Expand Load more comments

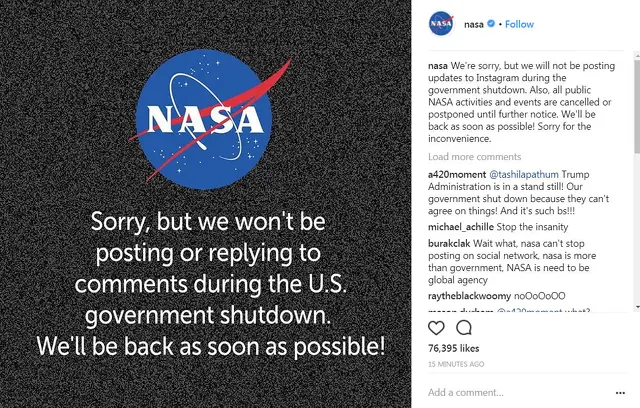pos(474,157)
